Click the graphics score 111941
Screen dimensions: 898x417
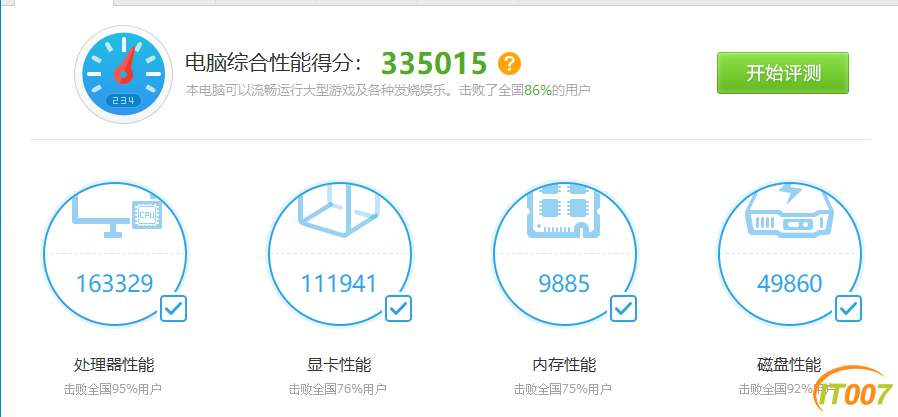[339, 284]
